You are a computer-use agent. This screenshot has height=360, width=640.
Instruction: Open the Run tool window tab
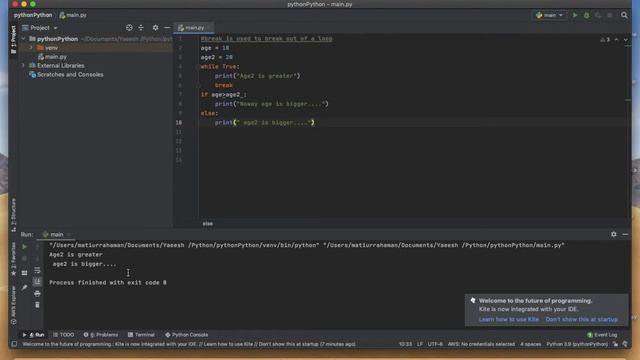[x=33, y=335]
